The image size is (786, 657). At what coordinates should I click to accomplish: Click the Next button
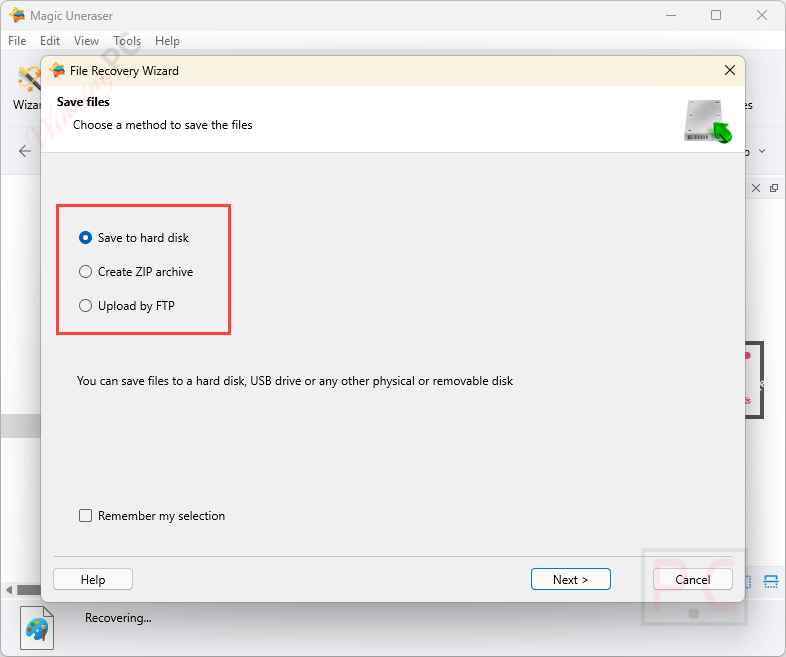click(x=570, y=579)
